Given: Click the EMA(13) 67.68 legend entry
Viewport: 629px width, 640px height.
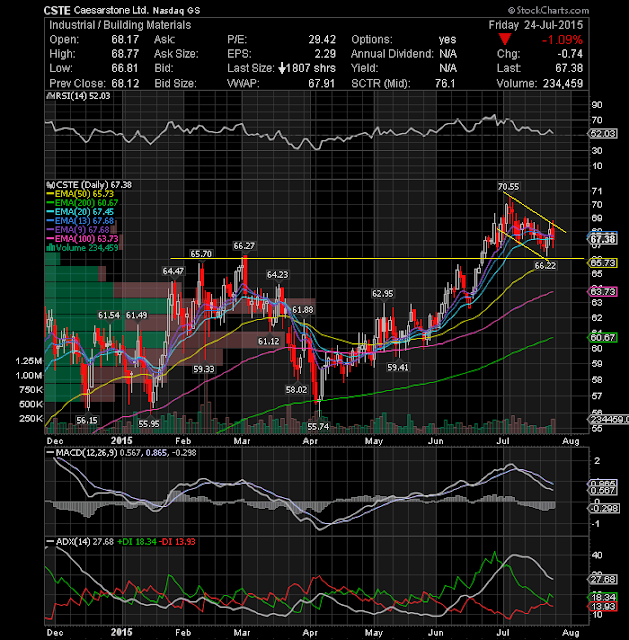Looking at the screenshot, I should (80, 221).
